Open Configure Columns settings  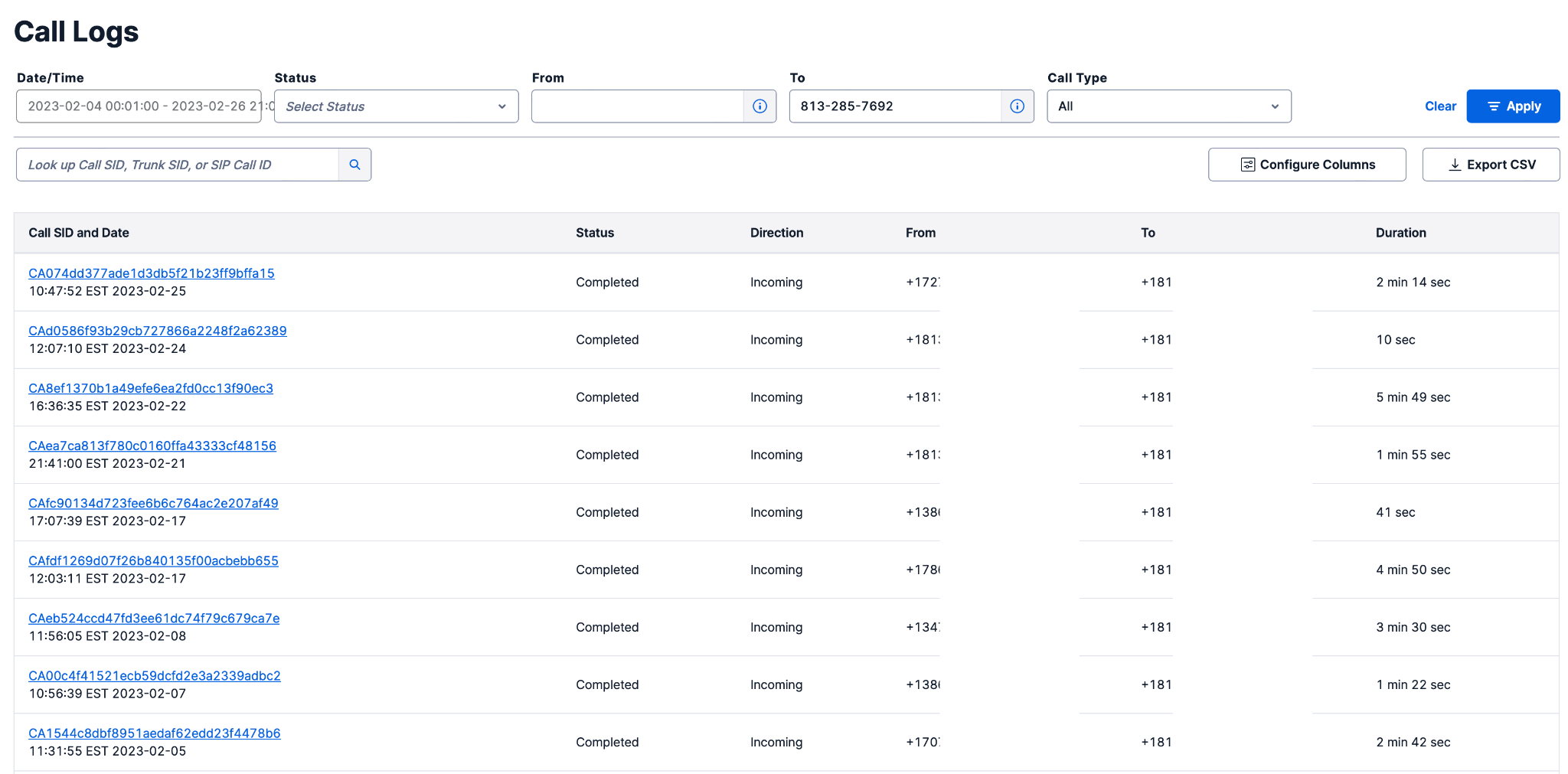pyautogui.click(x=1306, y=165)
